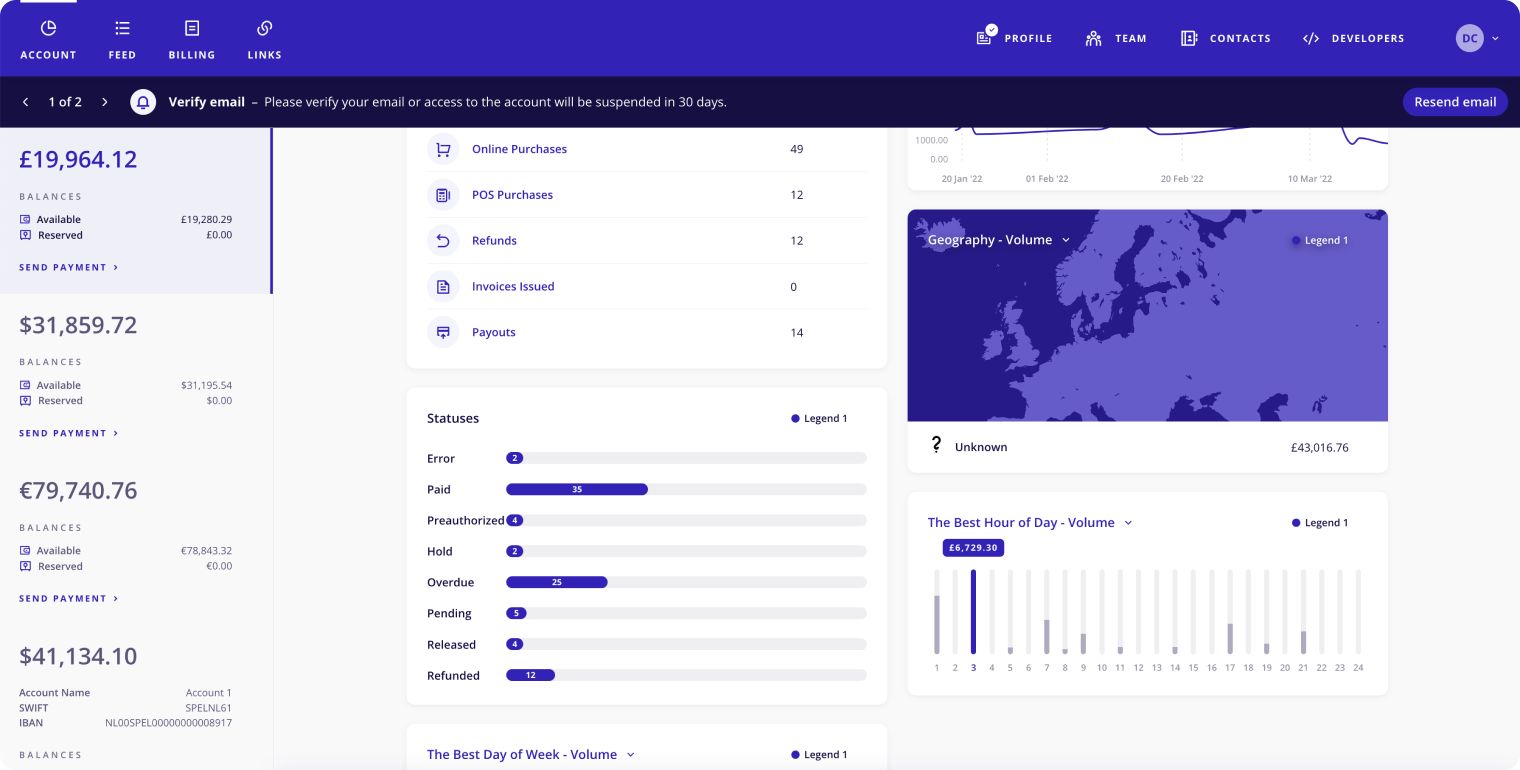
Task: Click the Resend email button
Action: [1454, 102]
